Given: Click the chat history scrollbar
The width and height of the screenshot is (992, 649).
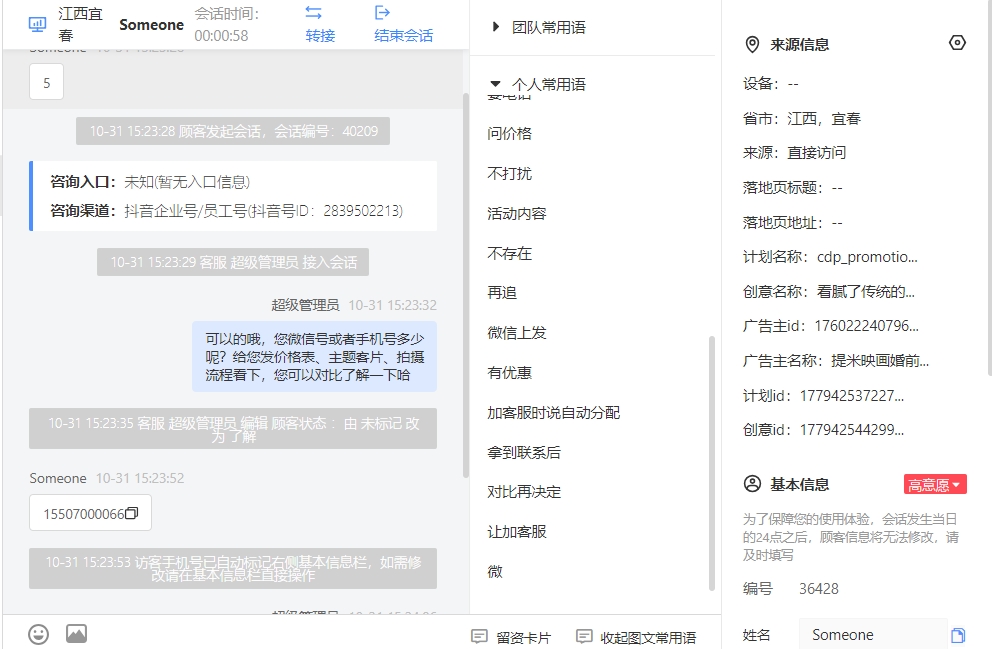Looking at the screenshot, I should tap(466, 285).
